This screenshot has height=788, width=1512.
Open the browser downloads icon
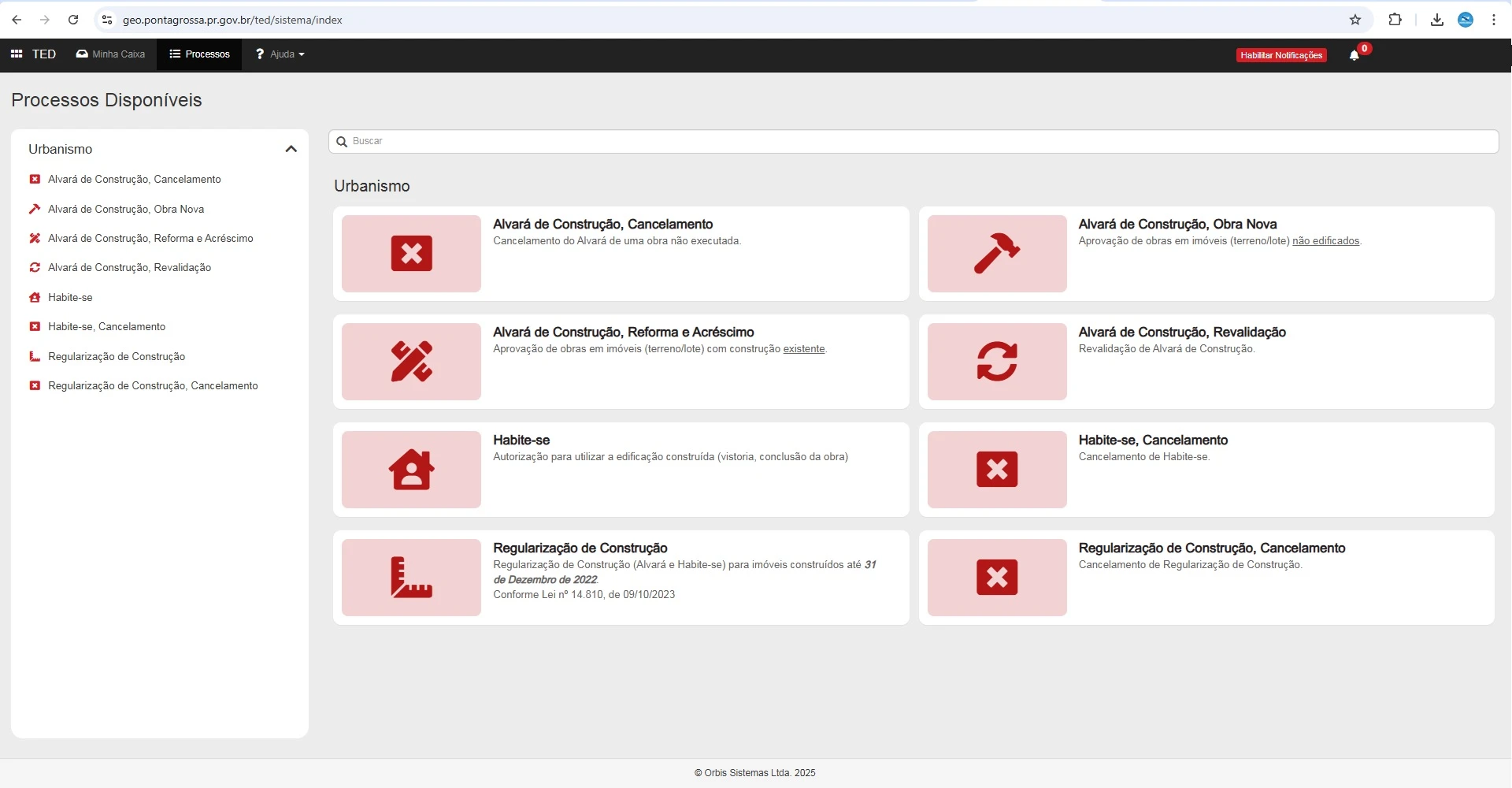(1436, 20)
